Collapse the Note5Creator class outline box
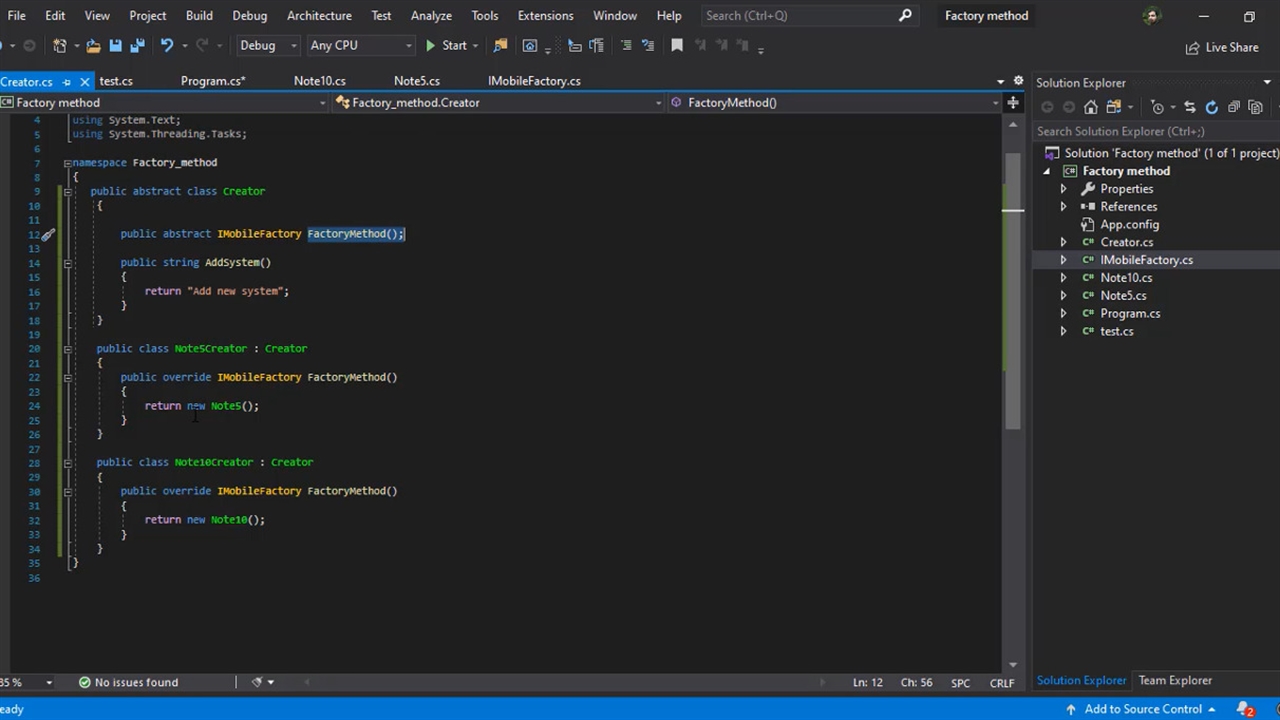Screen dimensions: 1280x720 coord(67,349)
